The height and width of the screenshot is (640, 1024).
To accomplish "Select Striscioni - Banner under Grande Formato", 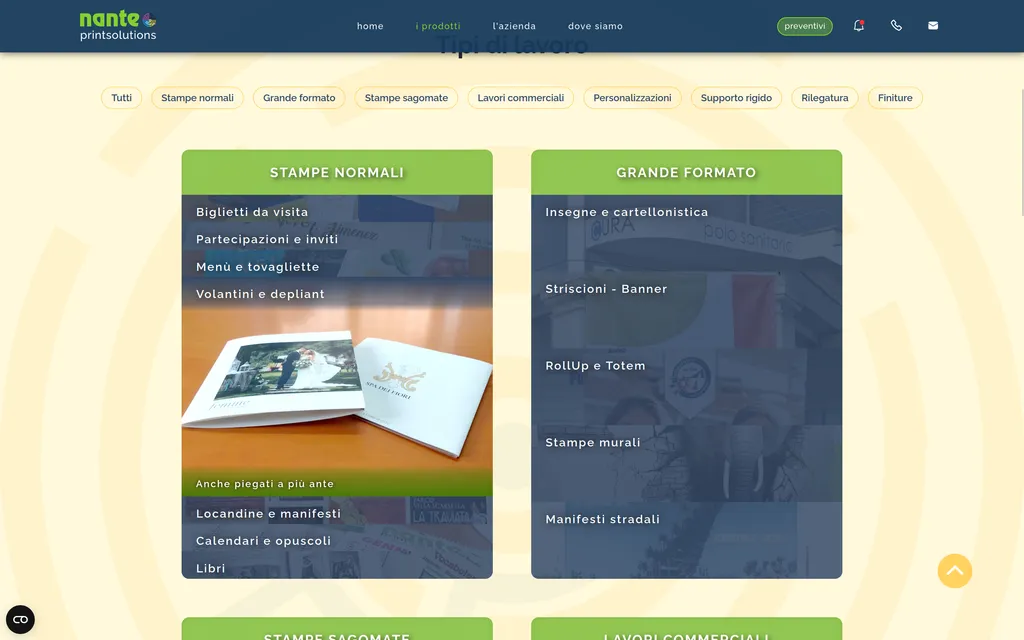I will pyautogui.click(x=606, y=288).
